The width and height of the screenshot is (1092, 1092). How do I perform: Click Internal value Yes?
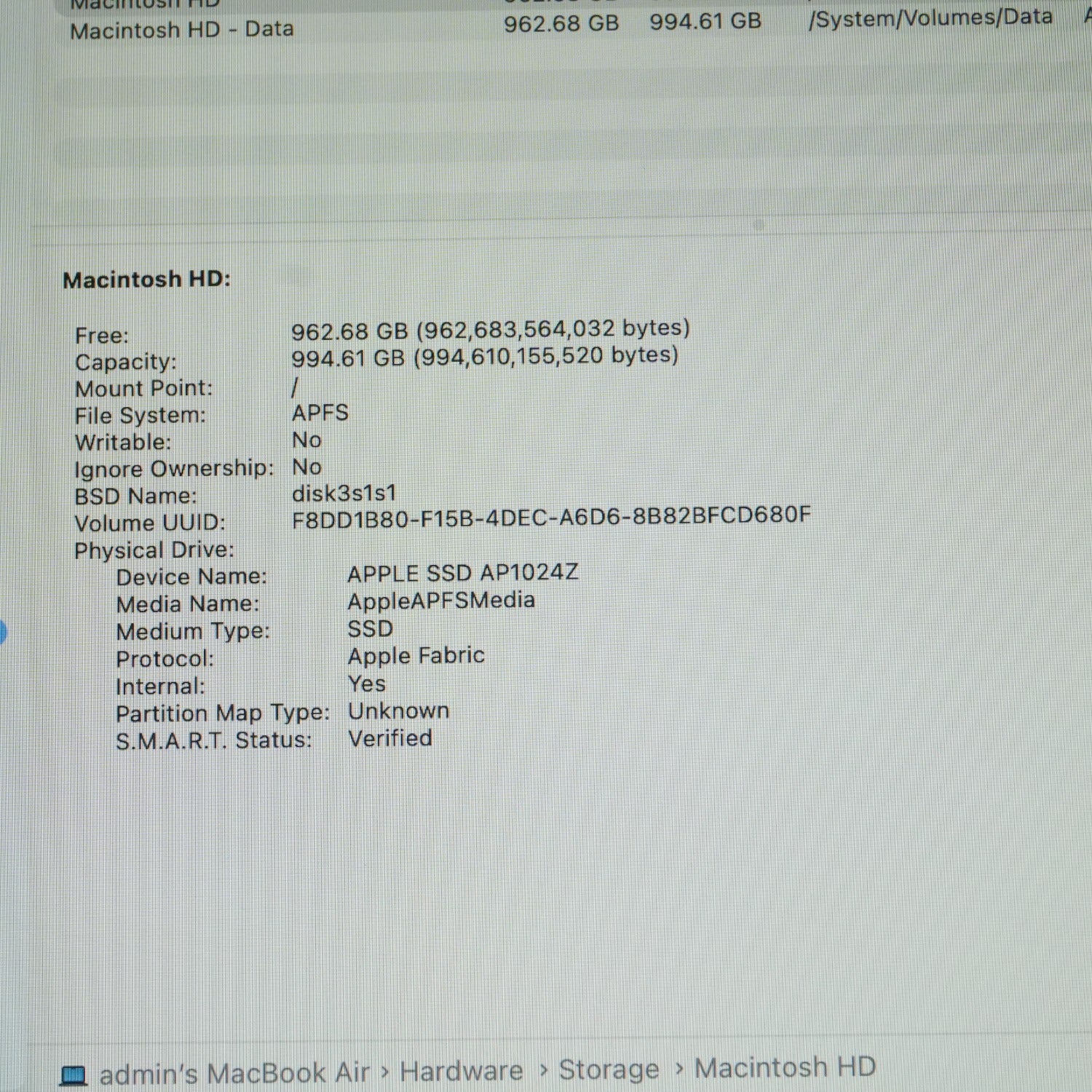click(x=367, y=684)
